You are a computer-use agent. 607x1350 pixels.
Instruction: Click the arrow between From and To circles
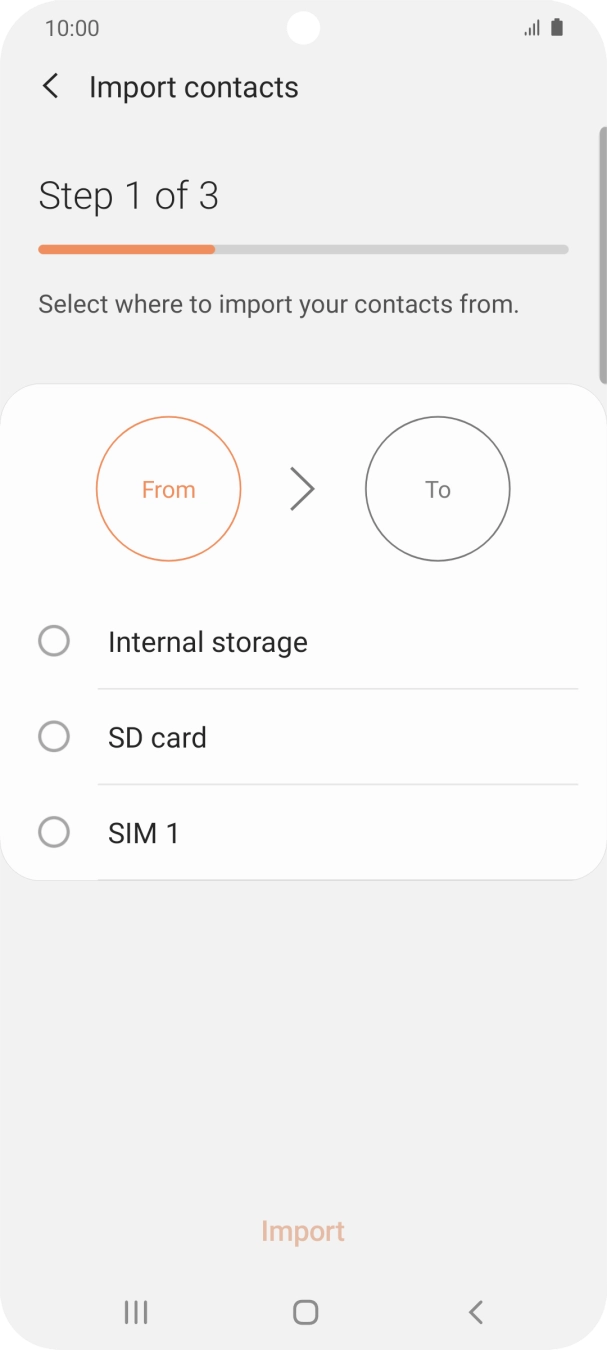302,489
